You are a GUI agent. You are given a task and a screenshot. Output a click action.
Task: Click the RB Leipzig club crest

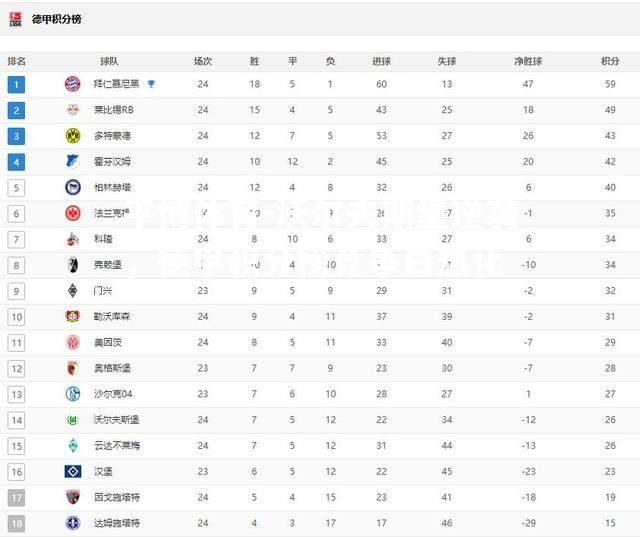tap(73, 110)
